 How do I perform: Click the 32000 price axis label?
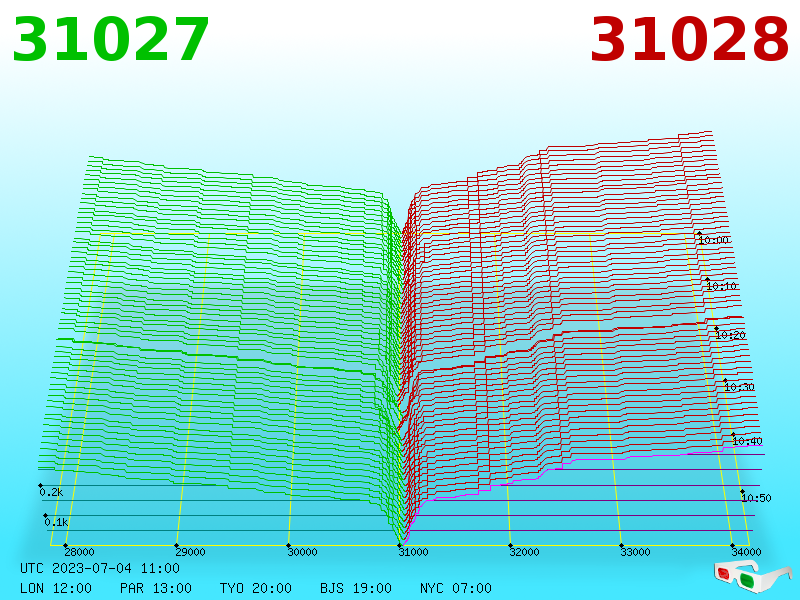tap(524, 552)
